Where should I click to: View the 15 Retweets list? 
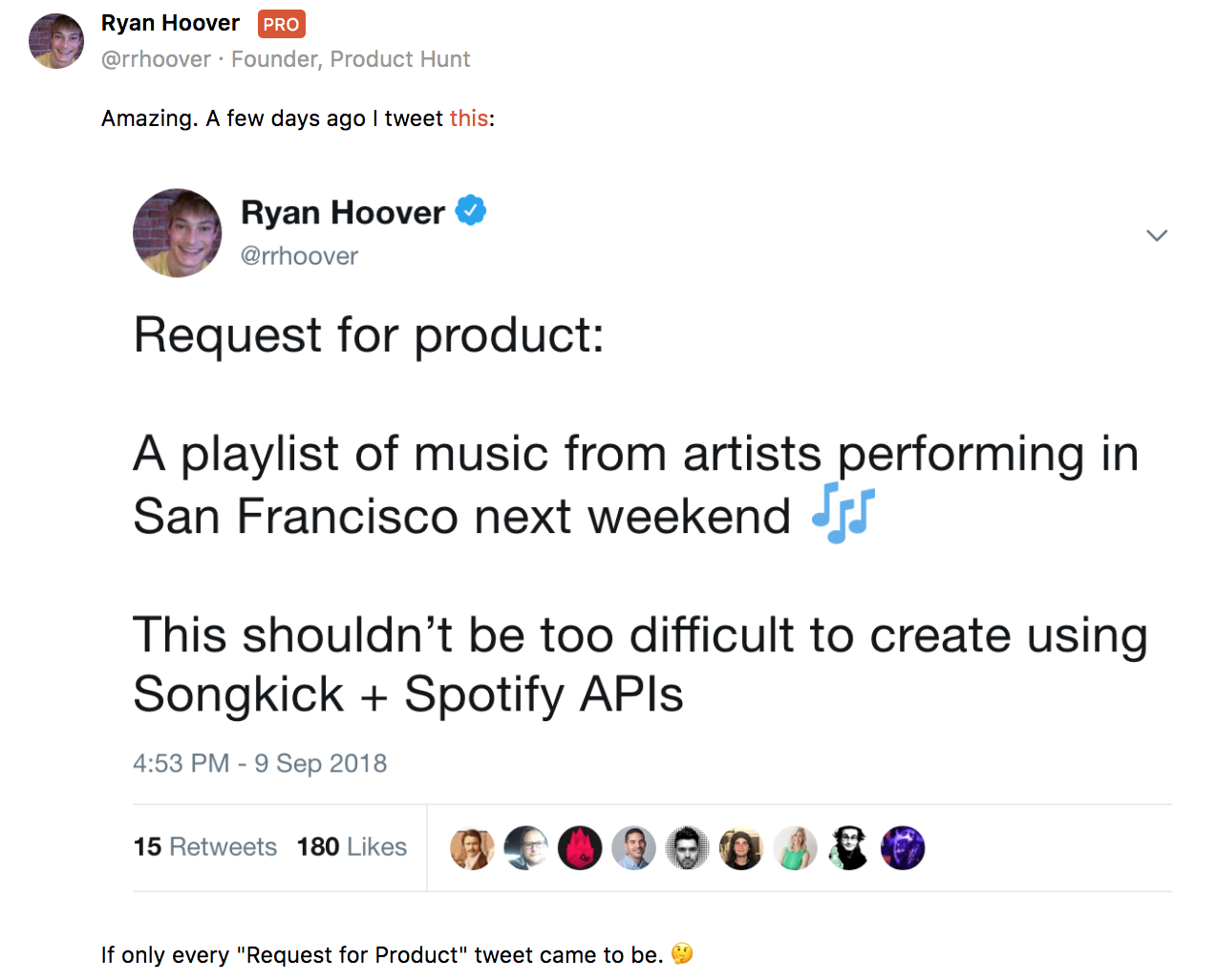coord(204,847)
